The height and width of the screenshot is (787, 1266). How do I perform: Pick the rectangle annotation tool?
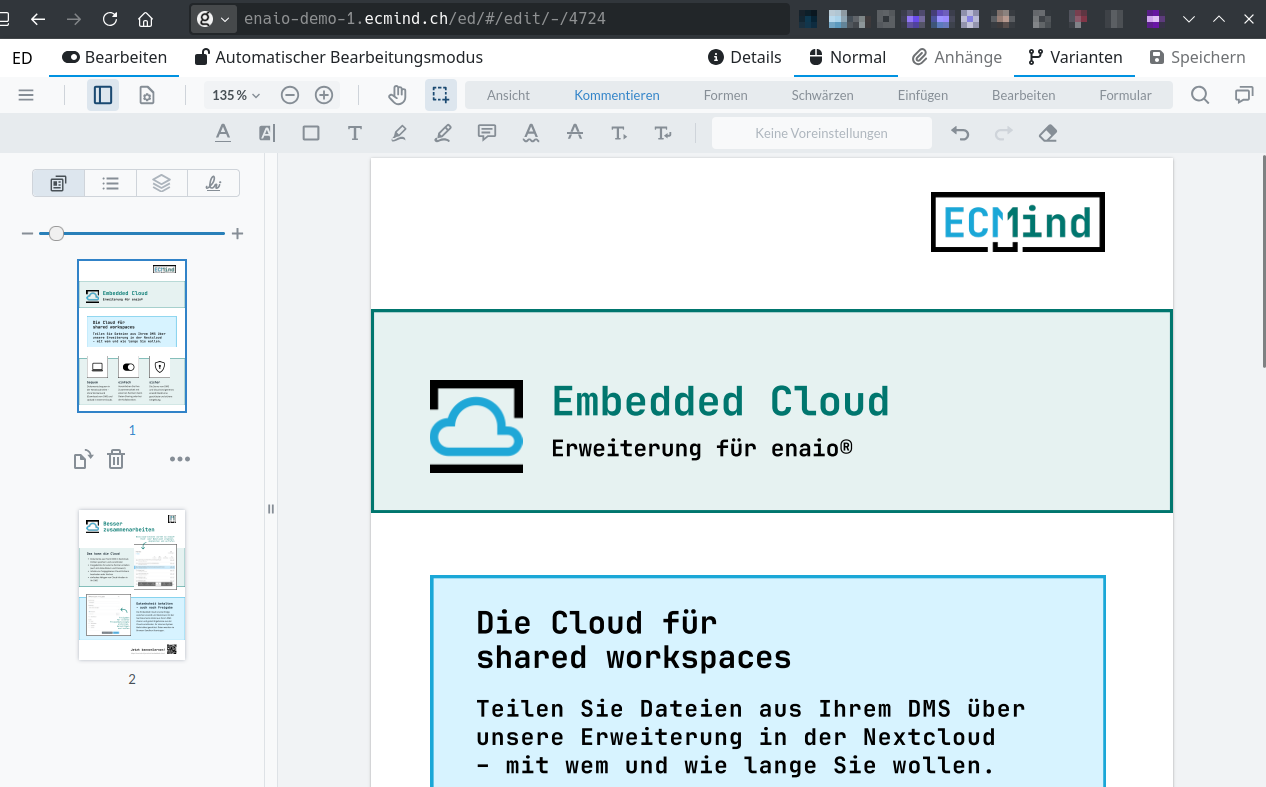311,133
